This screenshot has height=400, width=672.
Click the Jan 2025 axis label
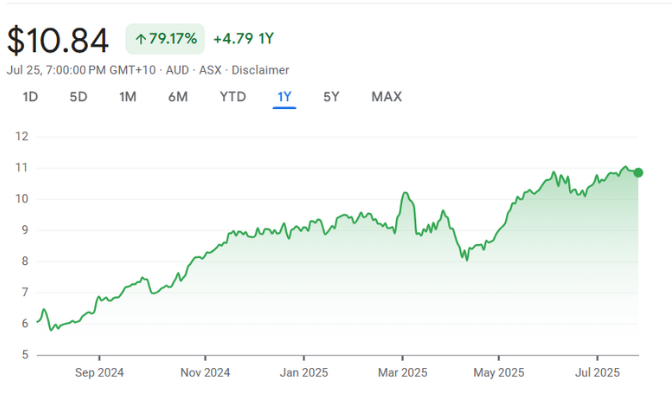click(304, 372)
